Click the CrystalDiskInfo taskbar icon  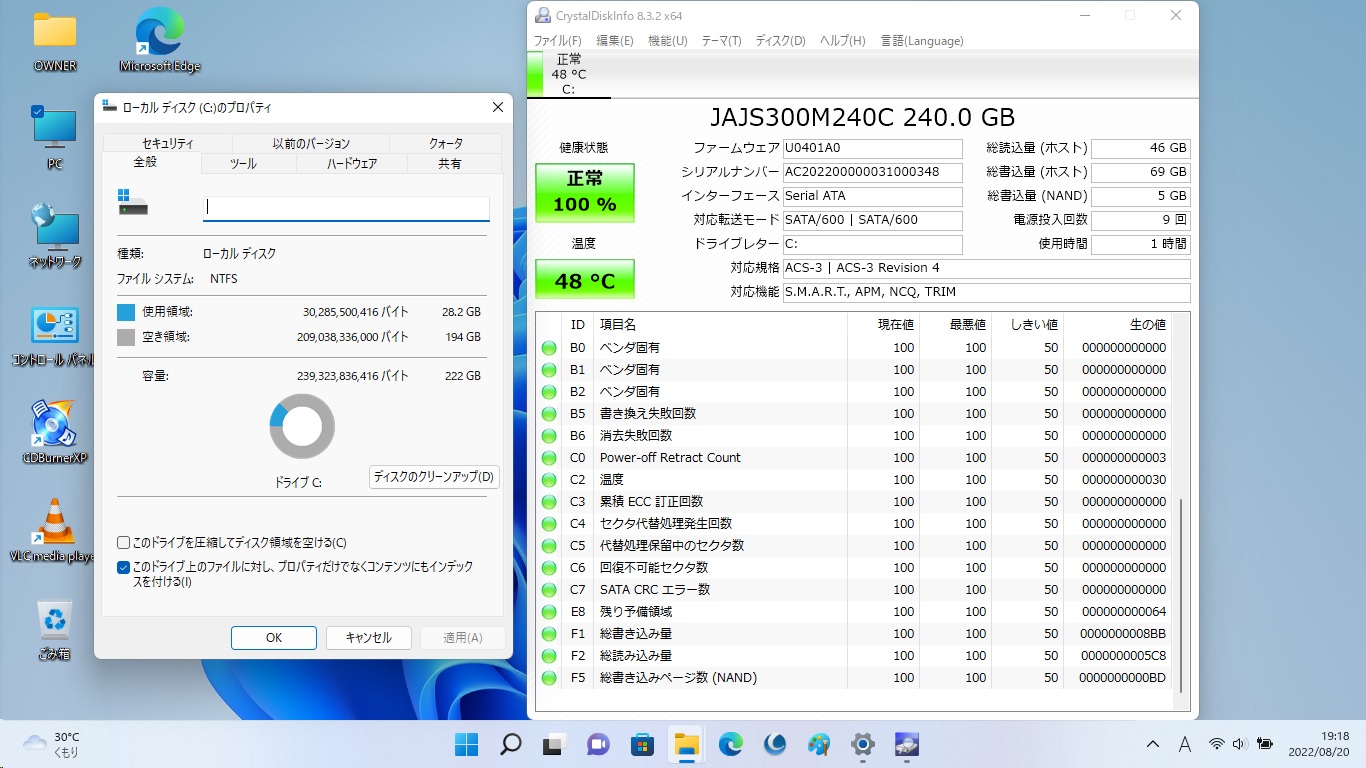(x=906, y=744)
